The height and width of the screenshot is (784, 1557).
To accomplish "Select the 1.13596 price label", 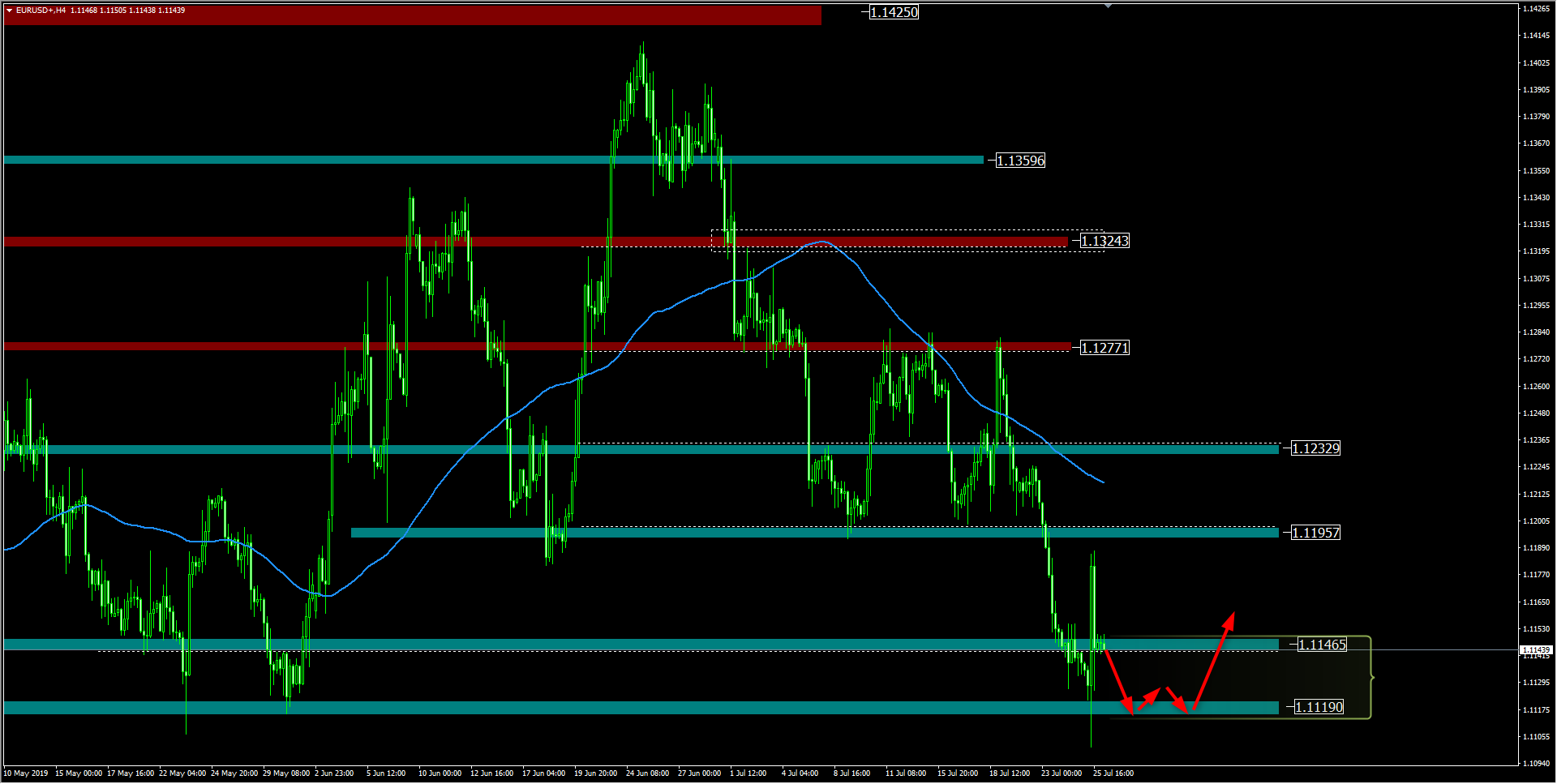I will coord(1020,161).
